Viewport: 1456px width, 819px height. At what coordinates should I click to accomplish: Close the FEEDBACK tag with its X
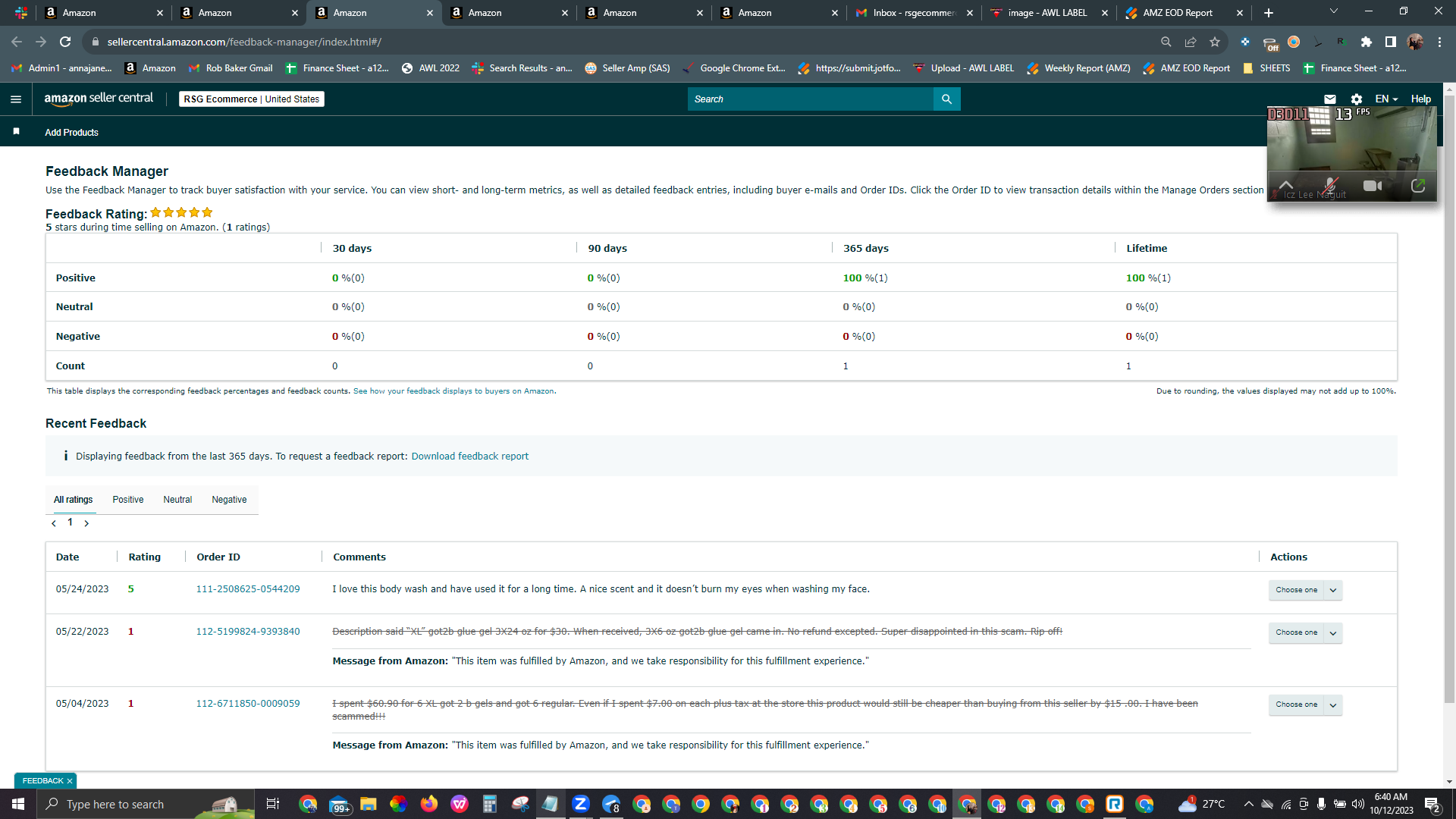70,781
